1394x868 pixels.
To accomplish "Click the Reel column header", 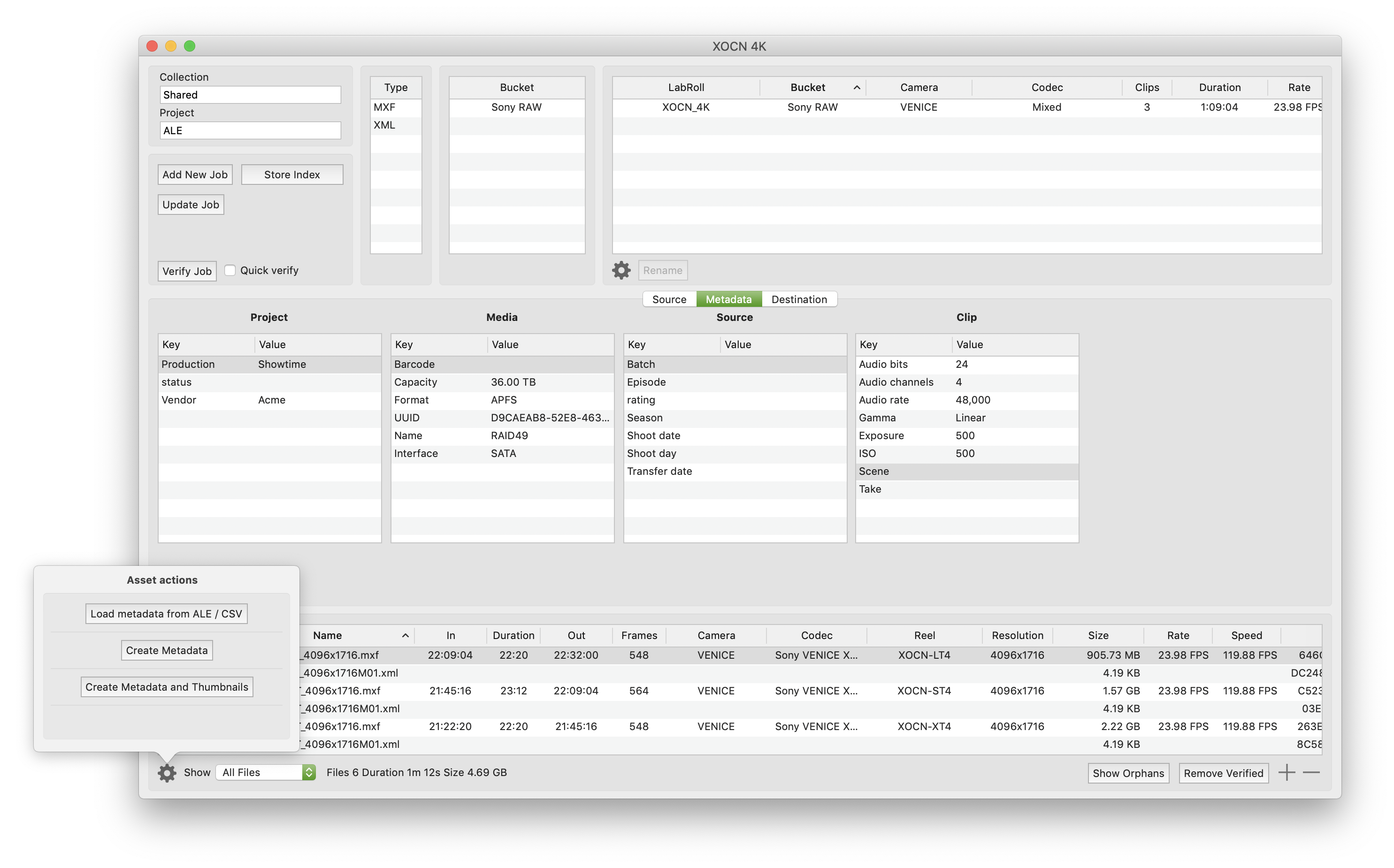I will [924, 635].
